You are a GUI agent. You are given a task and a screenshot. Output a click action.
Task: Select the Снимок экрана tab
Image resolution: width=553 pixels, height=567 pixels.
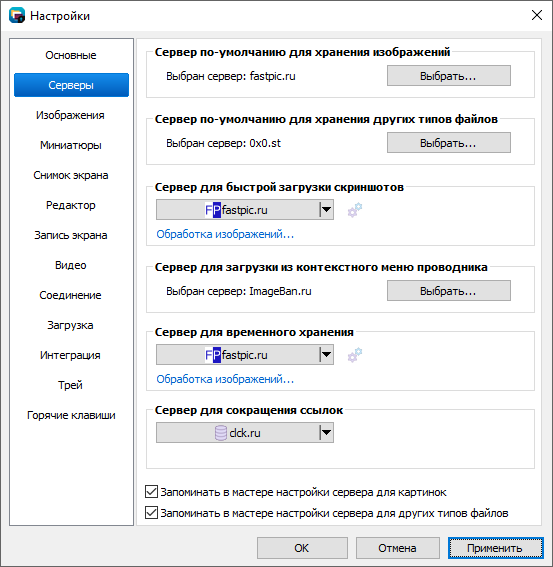71,175
